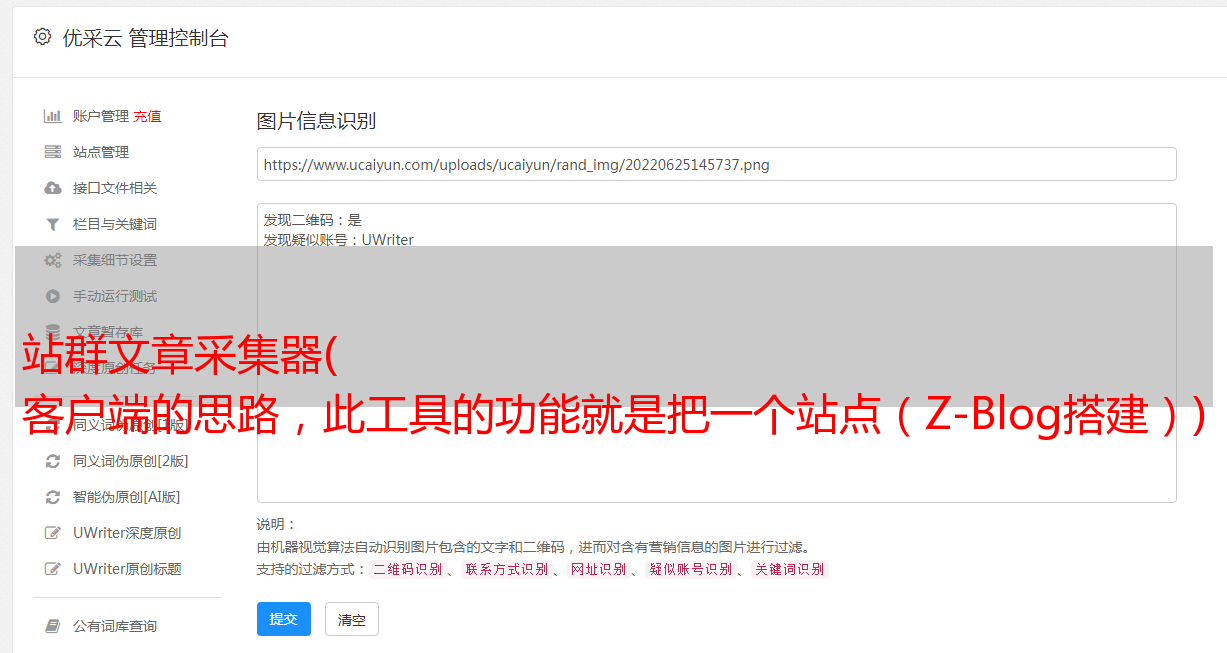Viewport: 1227px width, 653px height.
Task: Click the 发现二维码：是 result line
Action: tap(313, 220)
